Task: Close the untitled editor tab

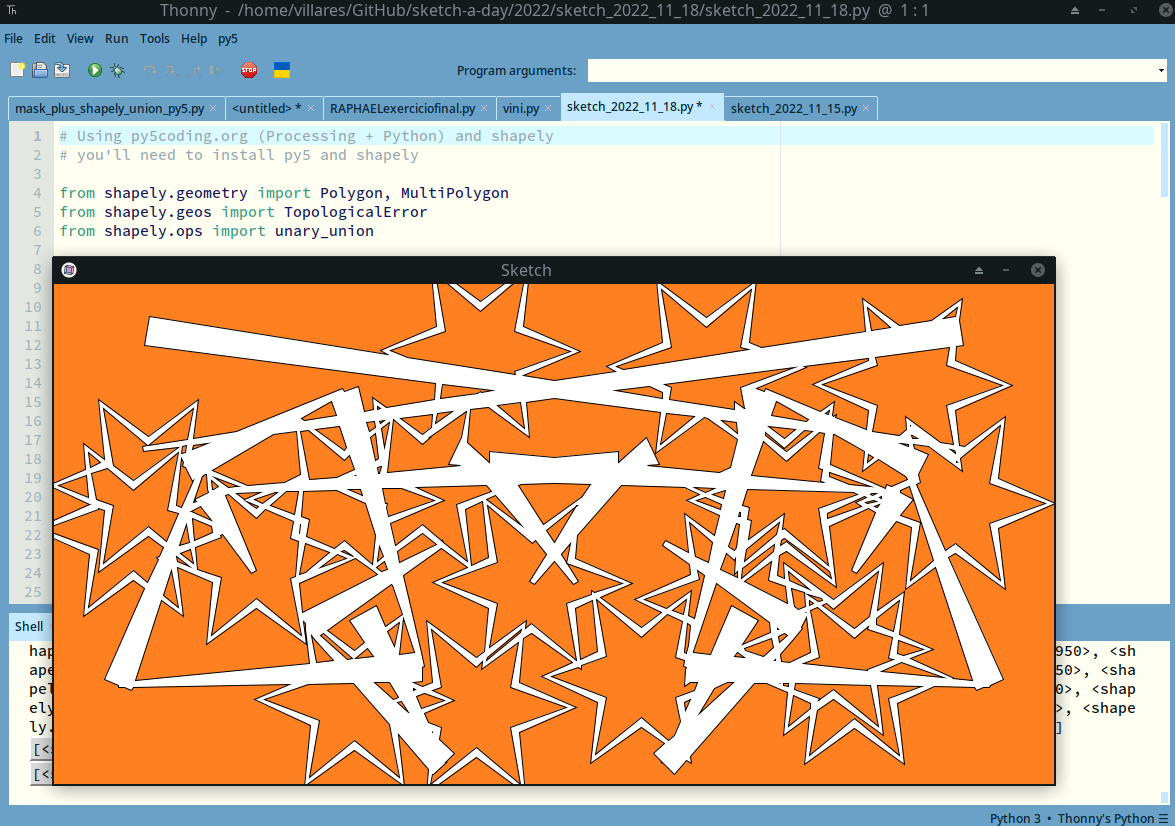Action: coord(311,108)
